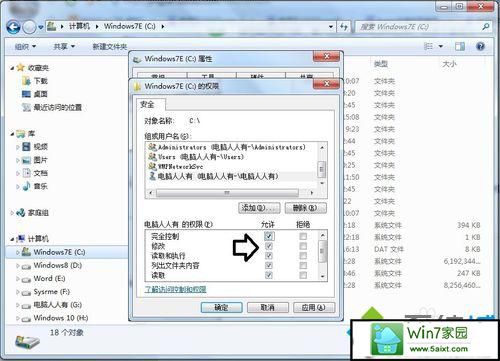This screenshot has height=361, width=500.
Task: Click the user list vertical scrollbar thumb
Action: (322, 169)
